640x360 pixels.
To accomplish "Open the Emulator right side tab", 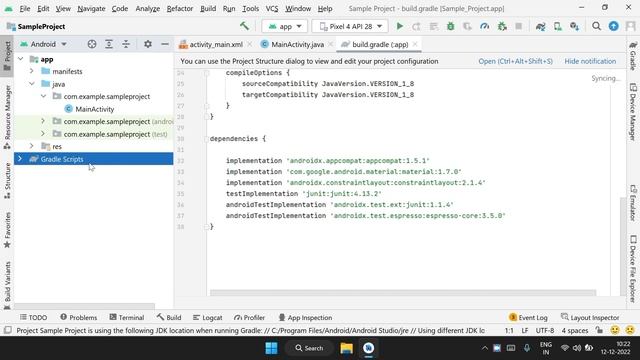I will (x=633, y=203).
